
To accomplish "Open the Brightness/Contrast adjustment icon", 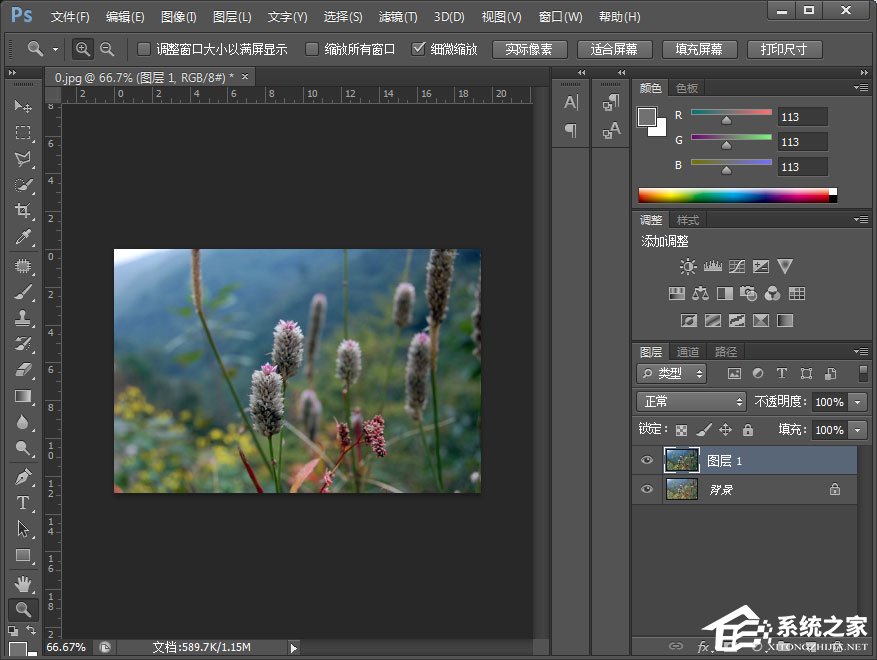I will [x=687, y=266].
